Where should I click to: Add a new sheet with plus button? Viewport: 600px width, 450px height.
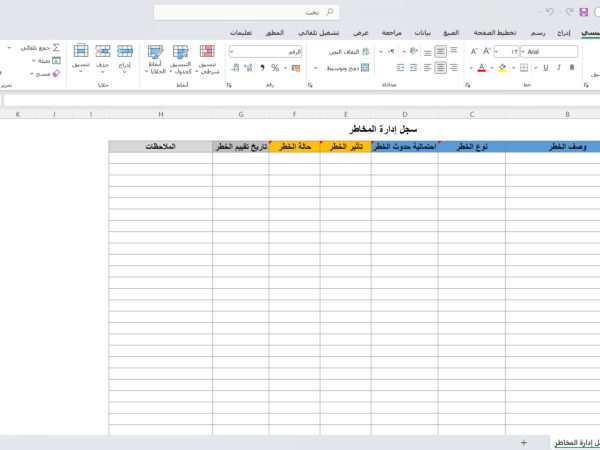(x=523, y=441)
